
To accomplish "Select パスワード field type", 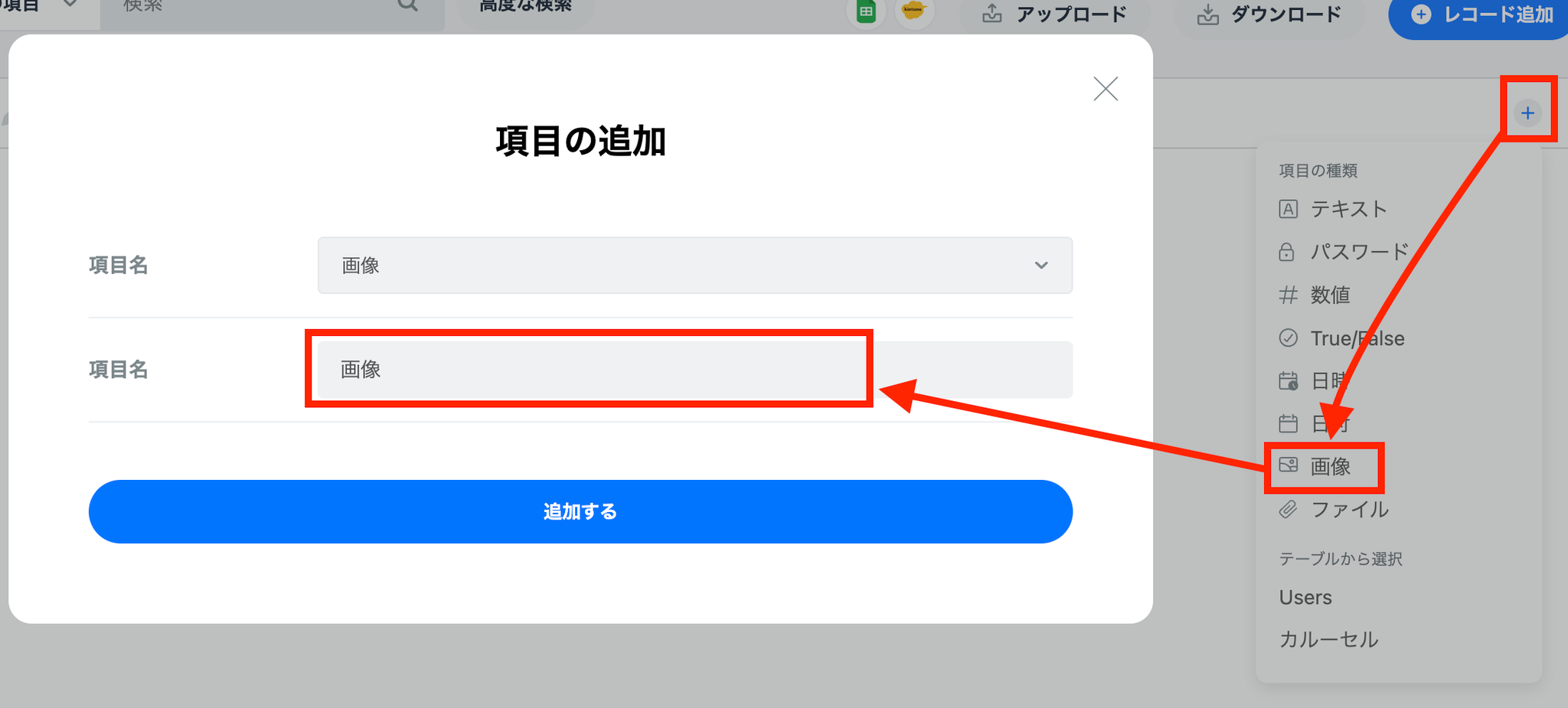I will (1344, 252).
